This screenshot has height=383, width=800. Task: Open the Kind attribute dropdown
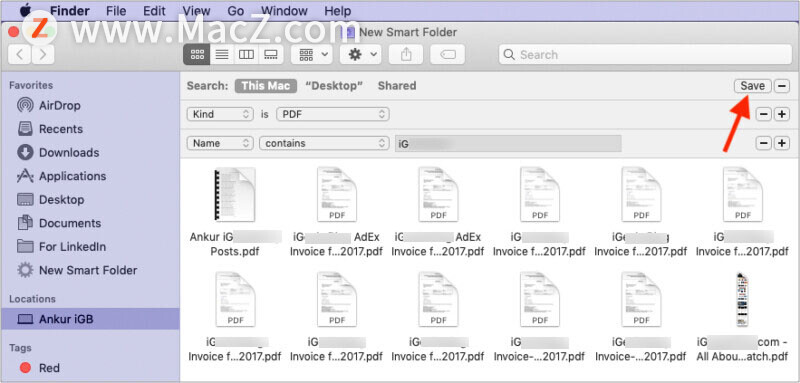coord(220,114)
